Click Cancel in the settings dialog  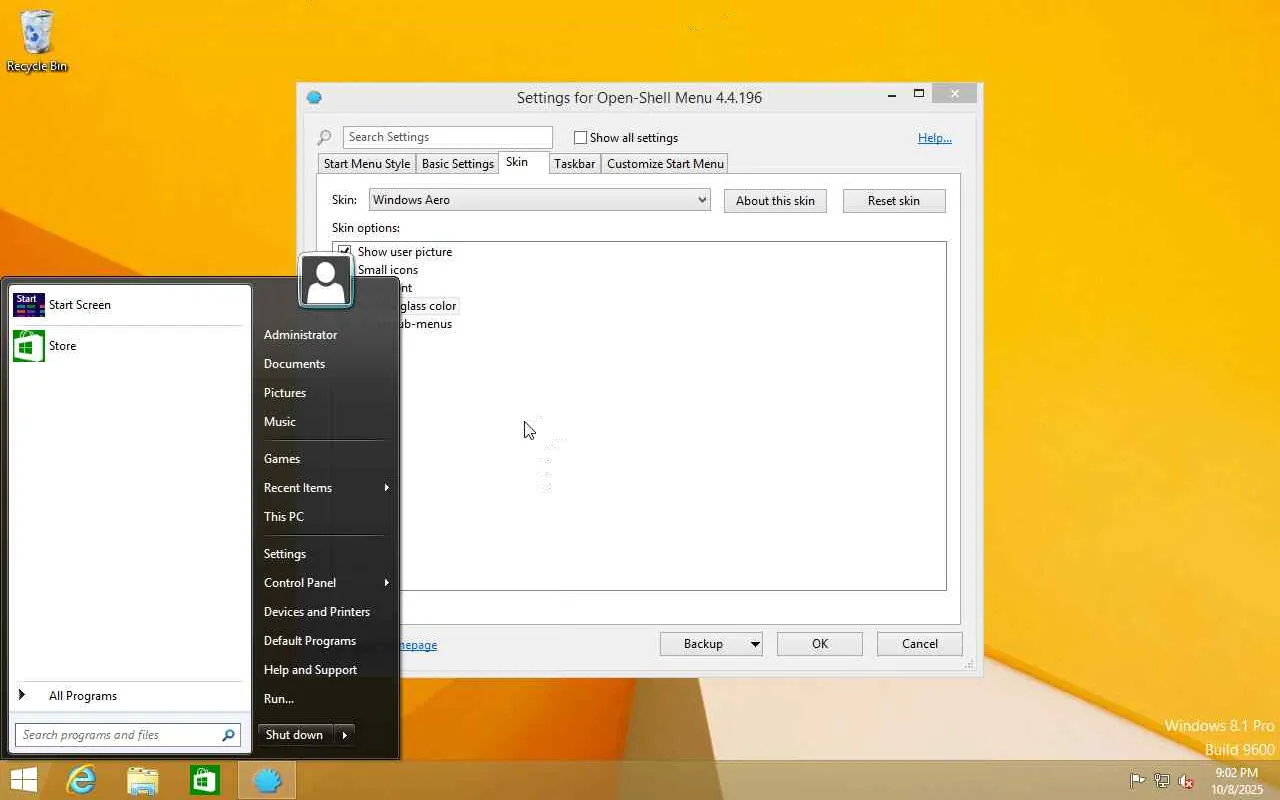920,644
